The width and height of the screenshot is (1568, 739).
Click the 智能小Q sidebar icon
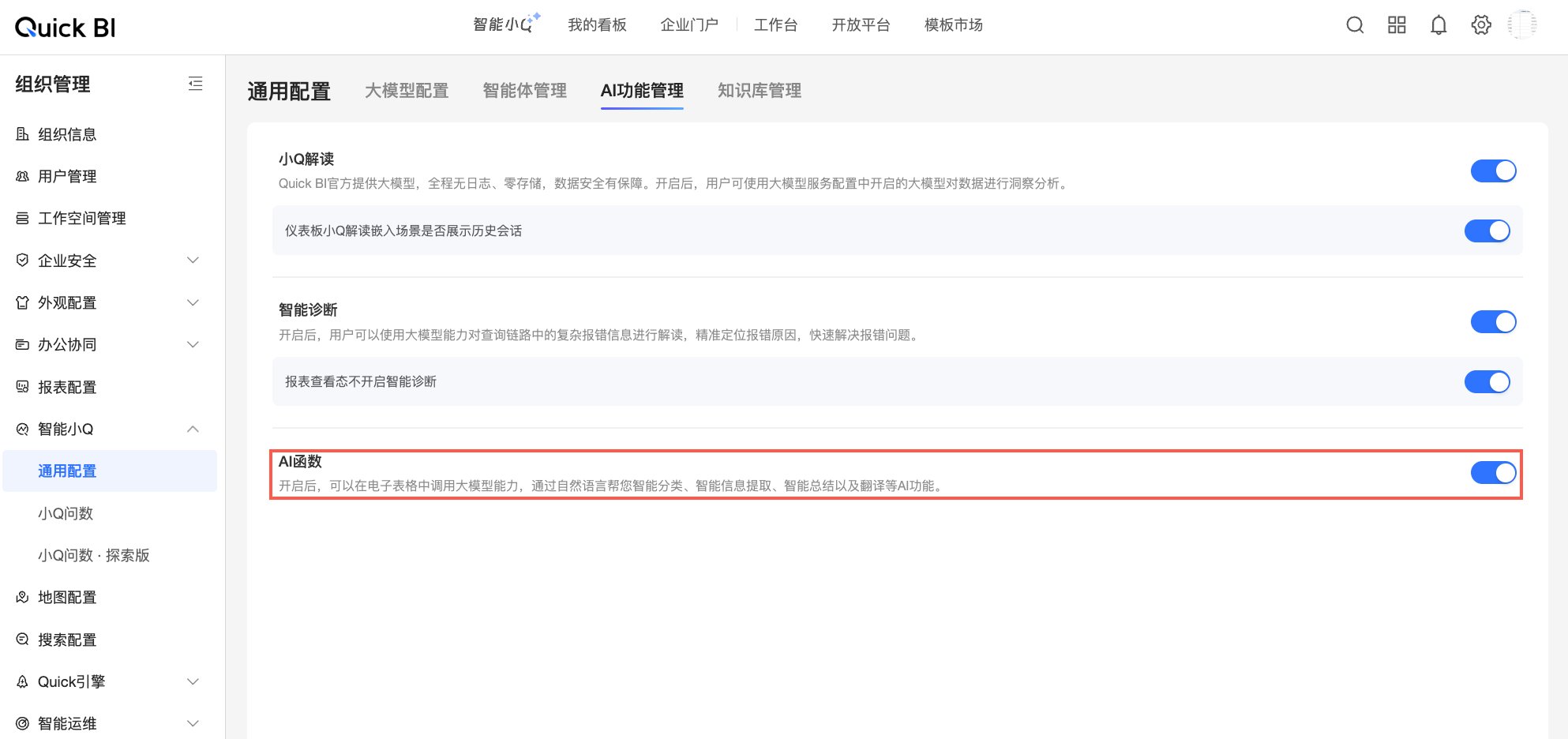[x=22, y=429]
